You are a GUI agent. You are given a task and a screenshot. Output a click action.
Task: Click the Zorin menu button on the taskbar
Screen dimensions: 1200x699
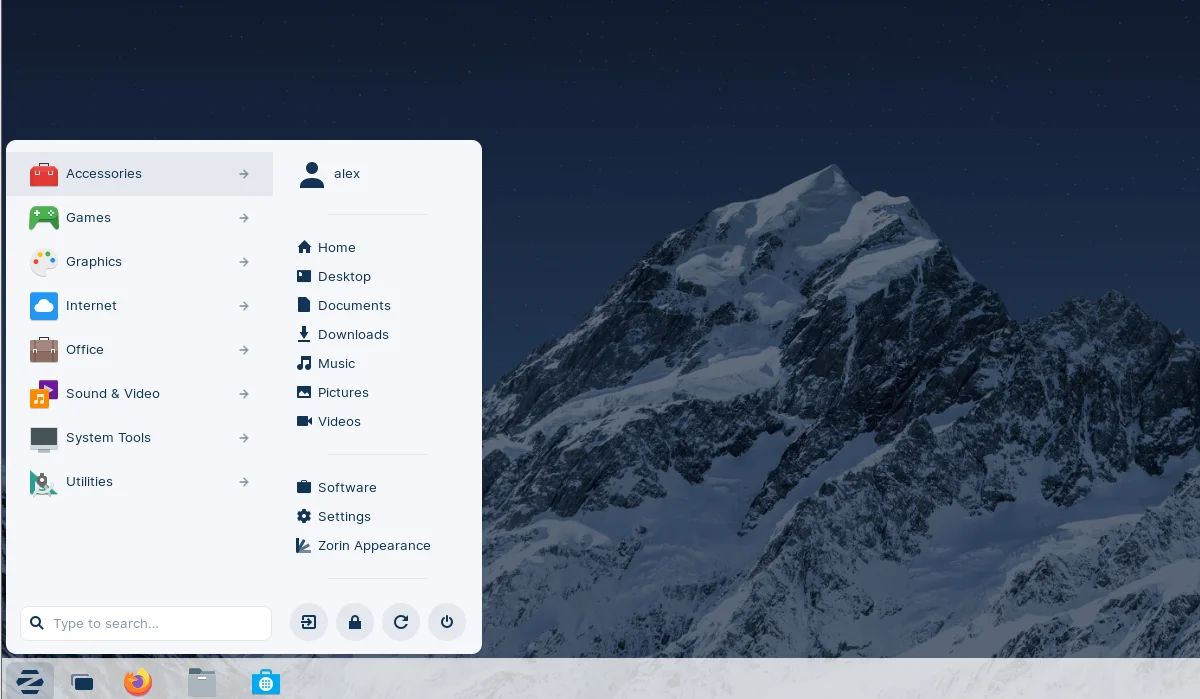point(29,681)
